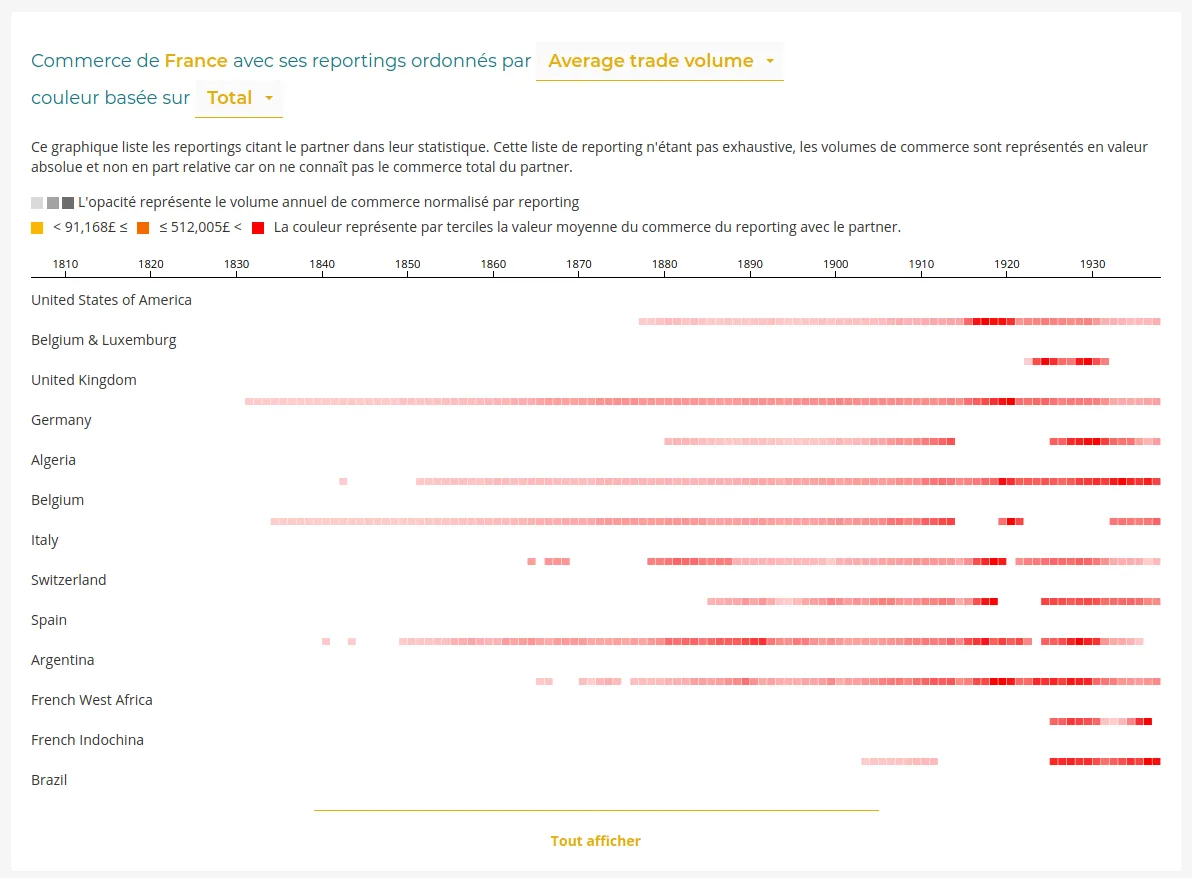Select the Belgium & Luxemburg row label
The height and width of the screenshot is (878, 1192).
103,340
